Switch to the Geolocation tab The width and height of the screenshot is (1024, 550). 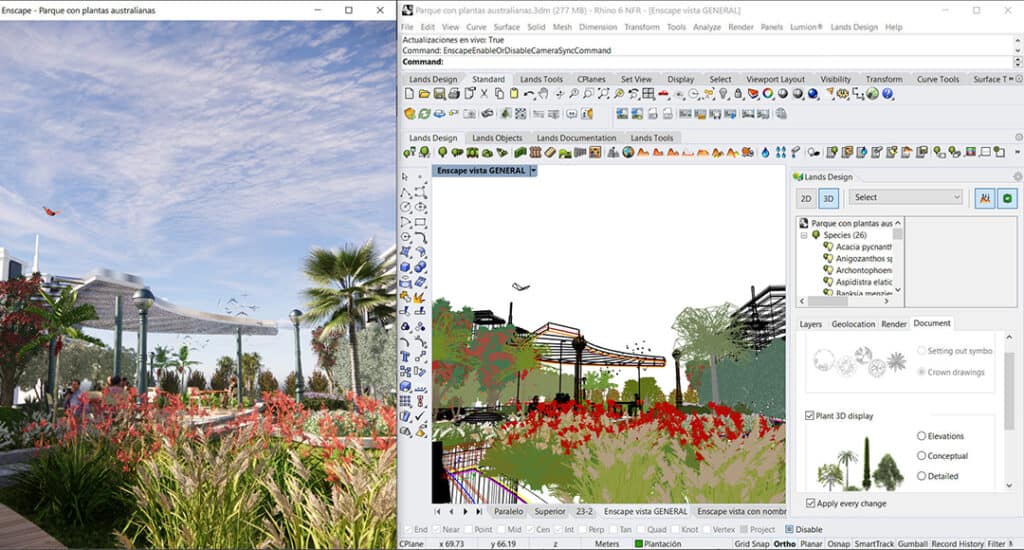[x=852, y=324]
